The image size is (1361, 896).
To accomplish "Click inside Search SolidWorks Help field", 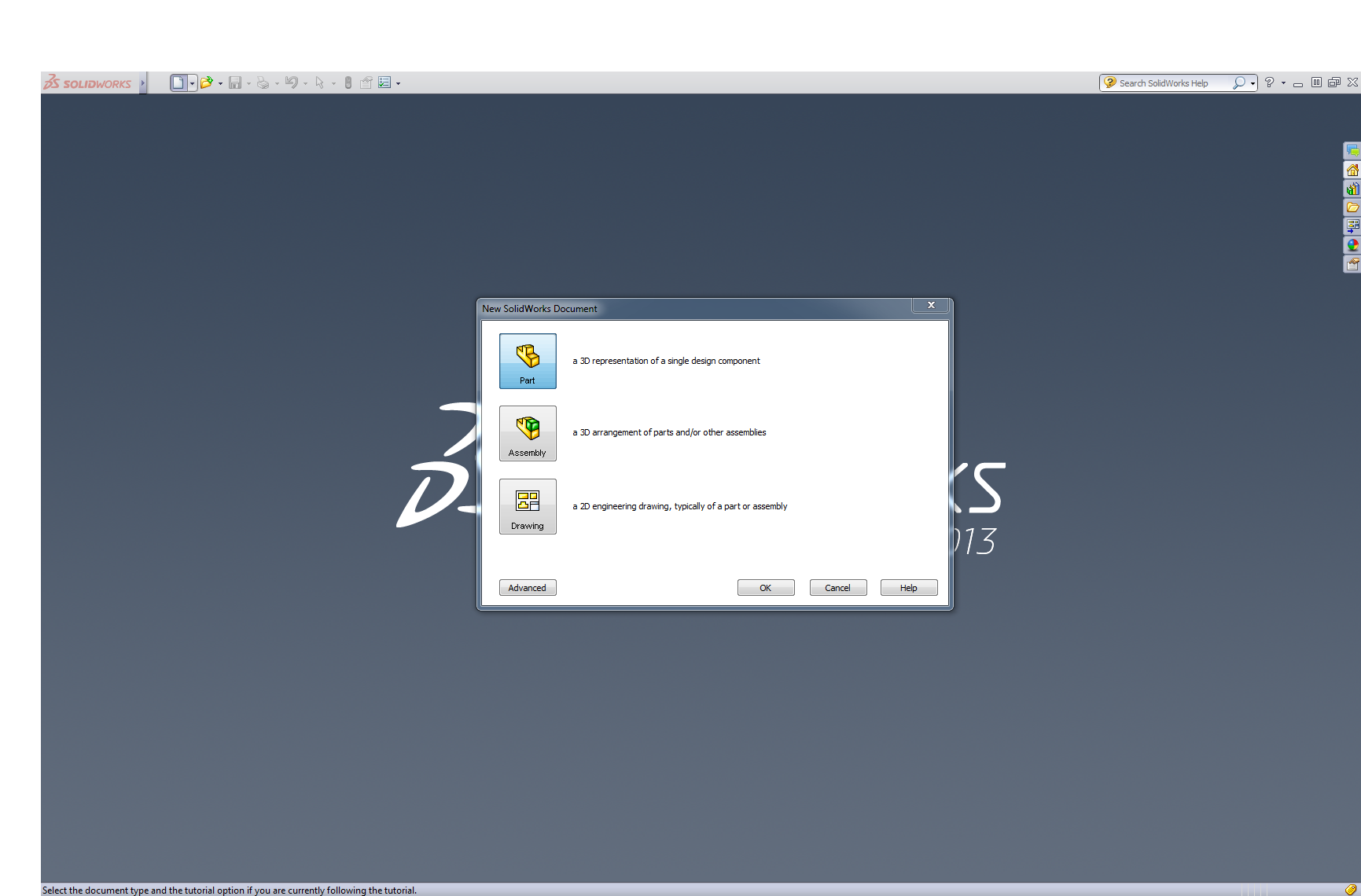I will (x=1174, y=83).
